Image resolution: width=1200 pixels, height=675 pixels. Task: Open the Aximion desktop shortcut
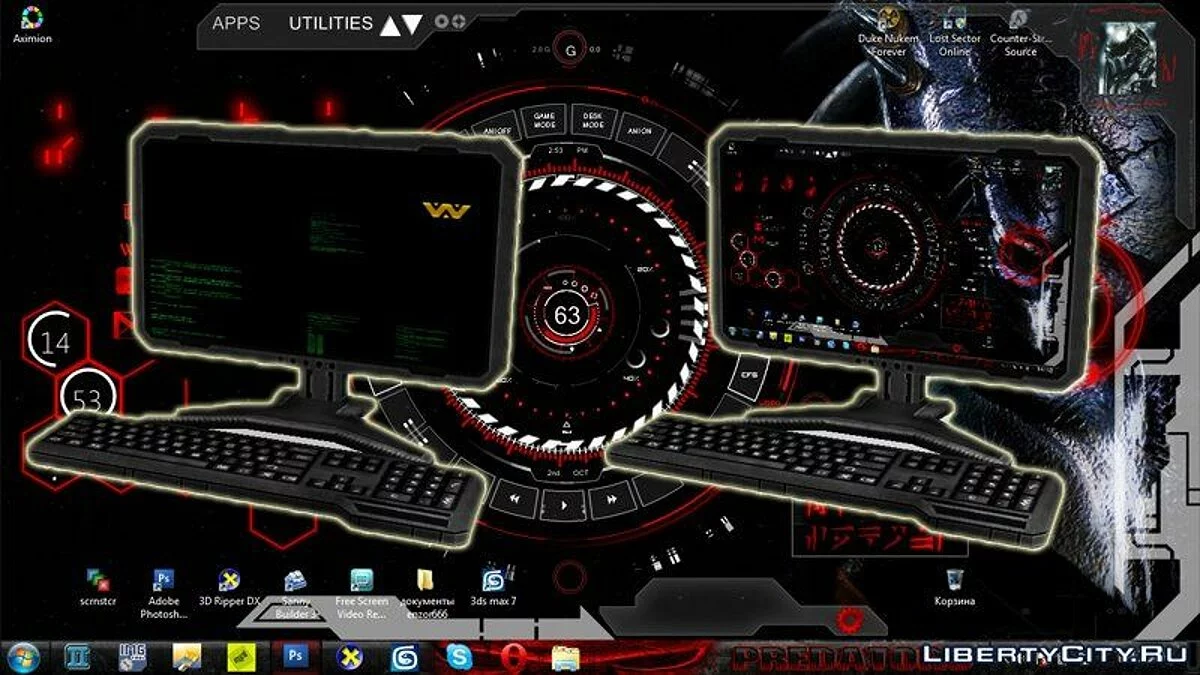(x=32, y=25)
